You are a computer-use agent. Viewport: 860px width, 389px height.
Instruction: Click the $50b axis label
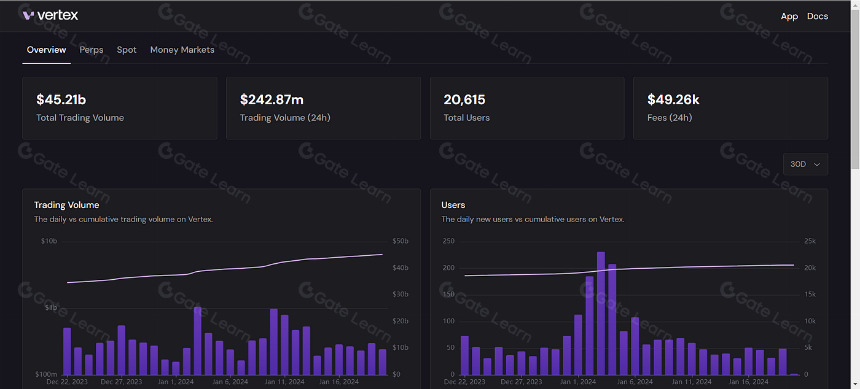pyautogui.click(x=401, y=241)
